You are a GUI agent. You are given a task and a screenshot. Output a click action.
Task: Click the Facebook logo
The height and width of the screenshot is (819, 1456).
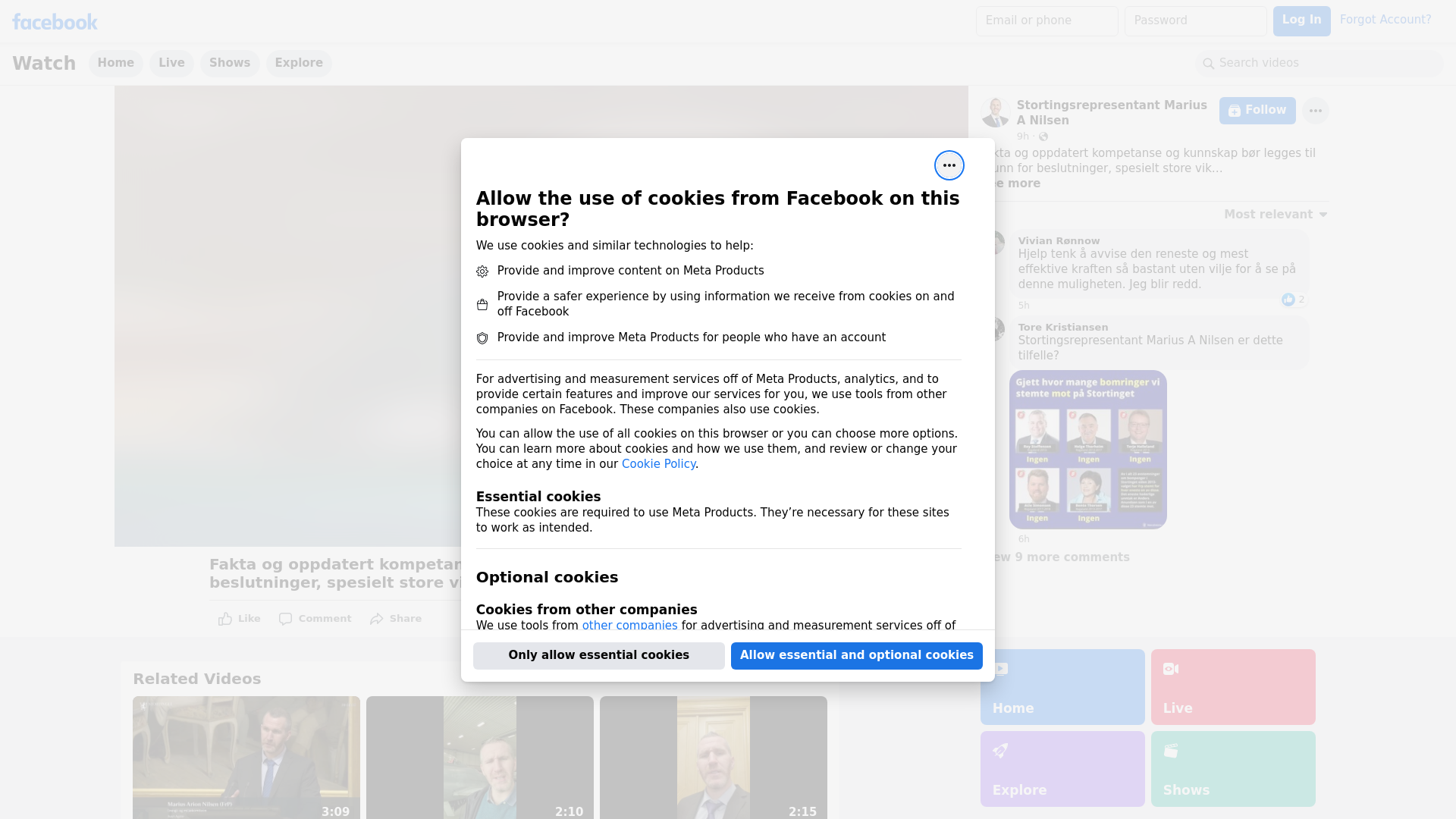click(55, 22)
